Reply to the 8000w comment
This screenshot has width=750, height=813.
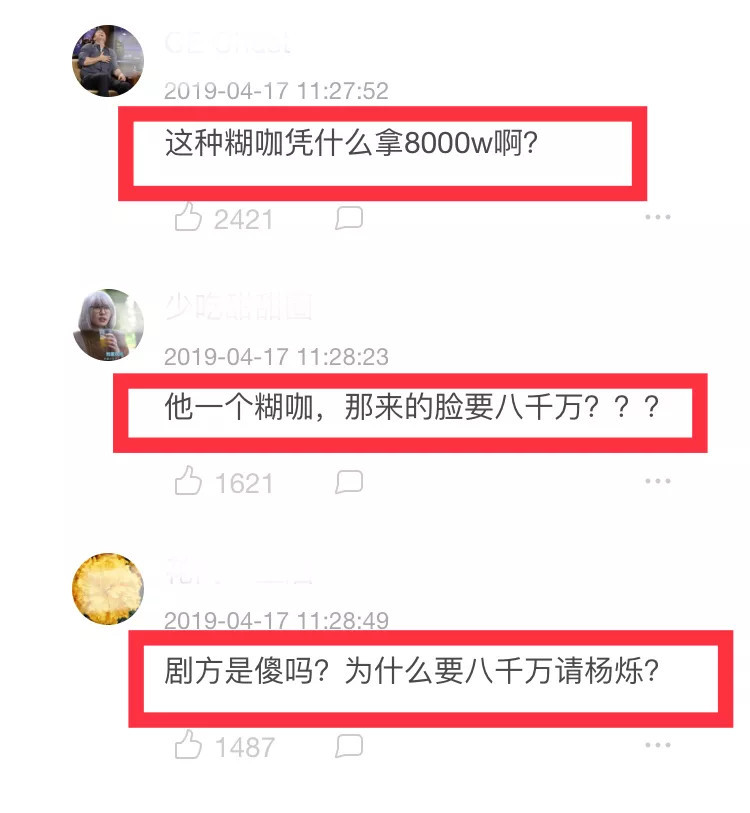349,217
